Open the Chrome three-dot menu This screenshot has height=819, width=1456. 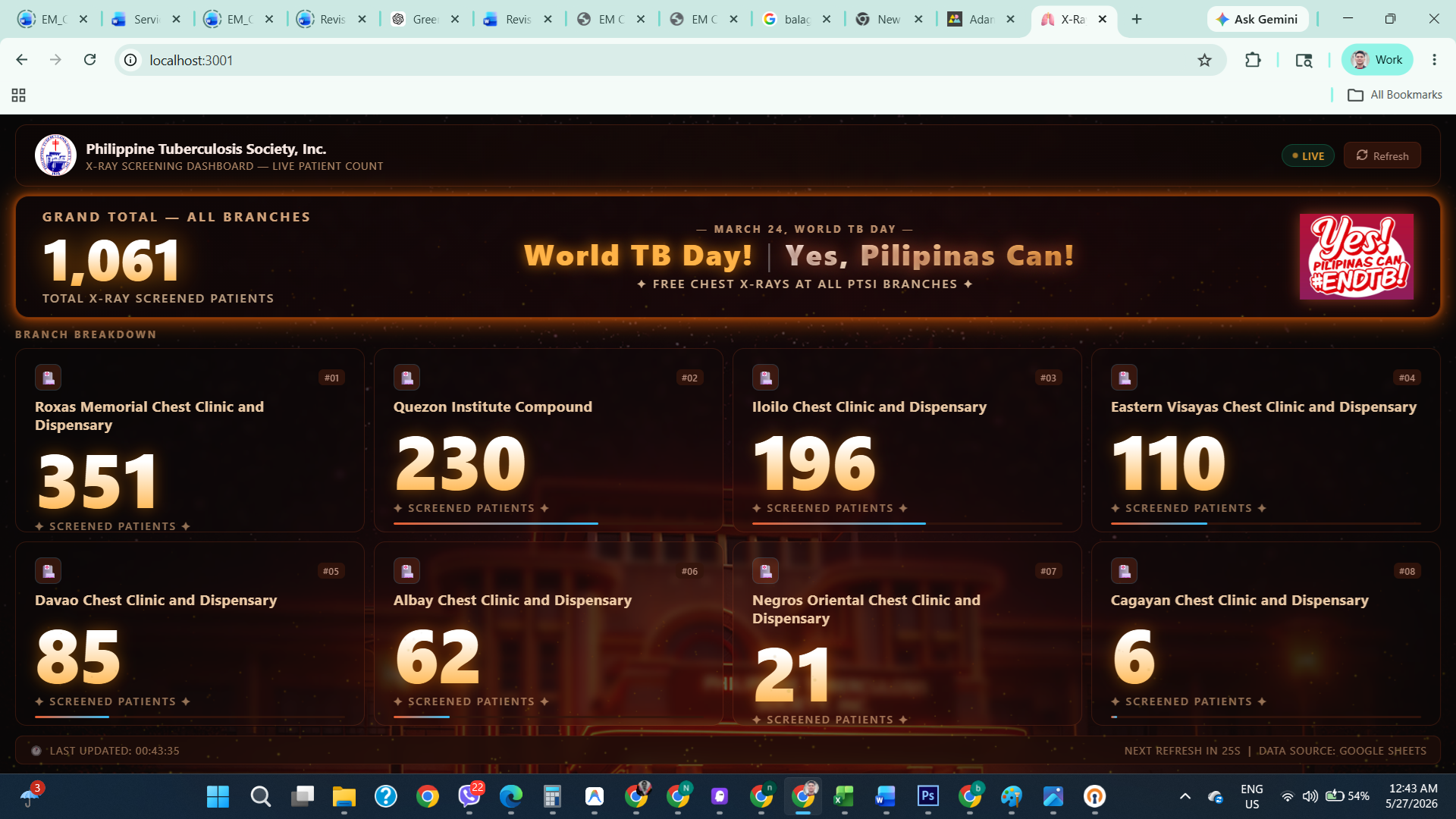pos(1434,60)
